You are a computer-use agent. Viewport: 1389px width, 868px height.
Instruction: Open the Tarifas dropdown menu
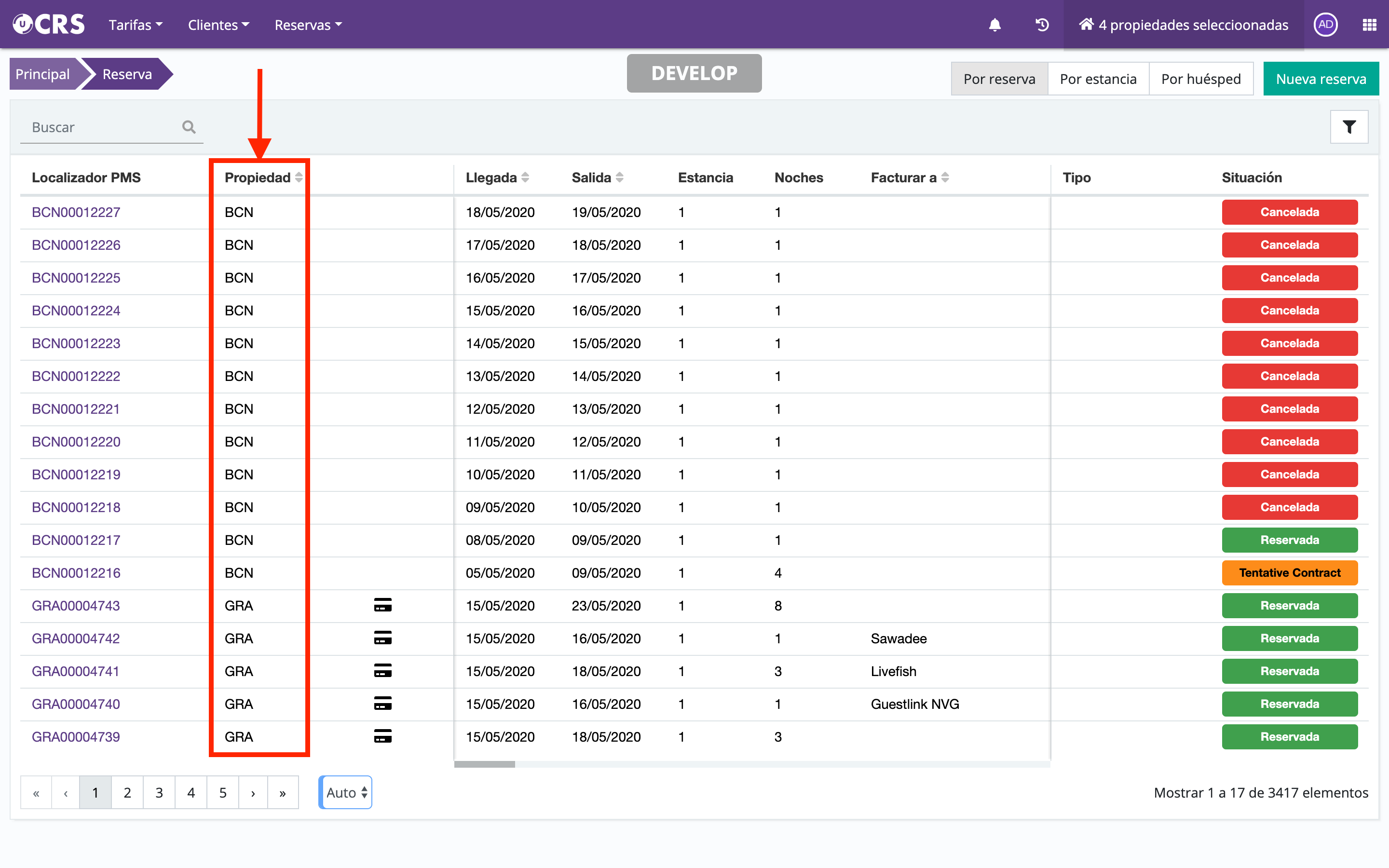pos(136,25)
